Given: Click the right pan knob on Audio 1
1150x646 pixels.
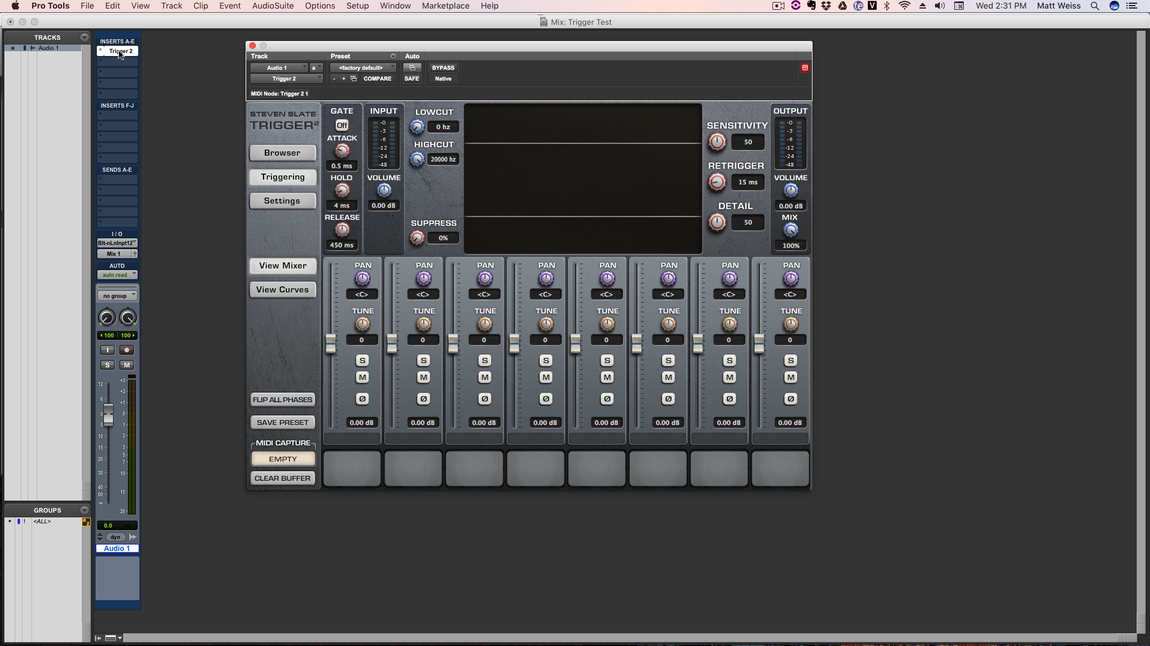Looking at the screenshot, I should (x=128, y=318).
